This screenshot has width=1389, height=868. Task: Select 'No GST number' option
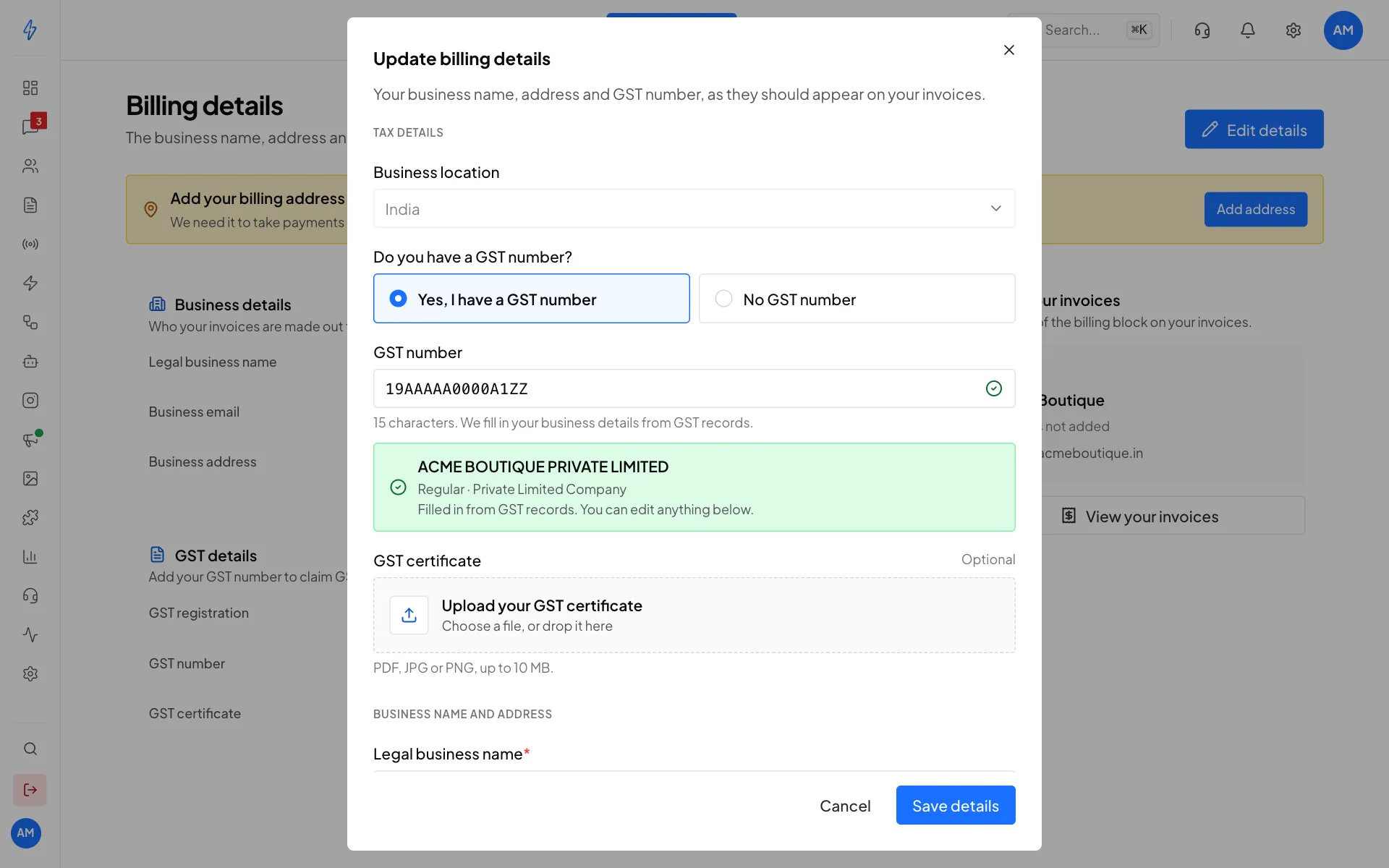click(x=857, y=299)
